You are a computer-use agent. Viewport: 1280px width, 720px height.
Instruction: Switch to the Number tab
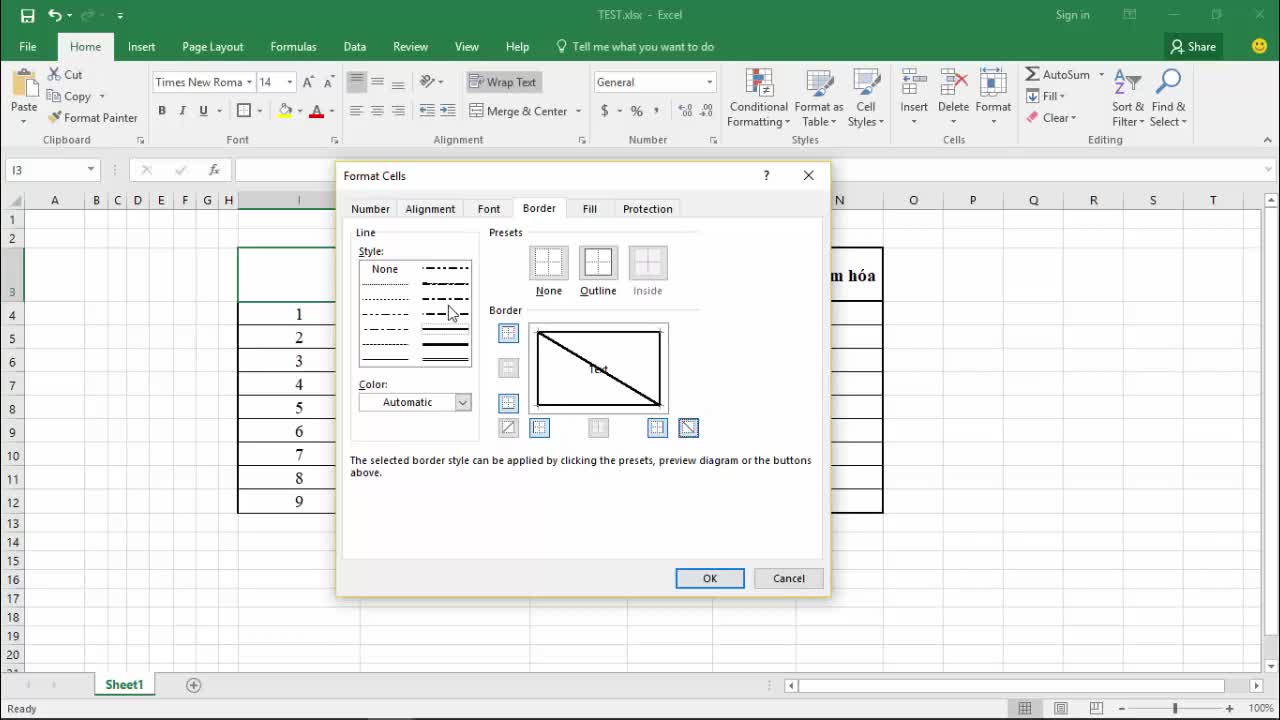coord(370,209)
